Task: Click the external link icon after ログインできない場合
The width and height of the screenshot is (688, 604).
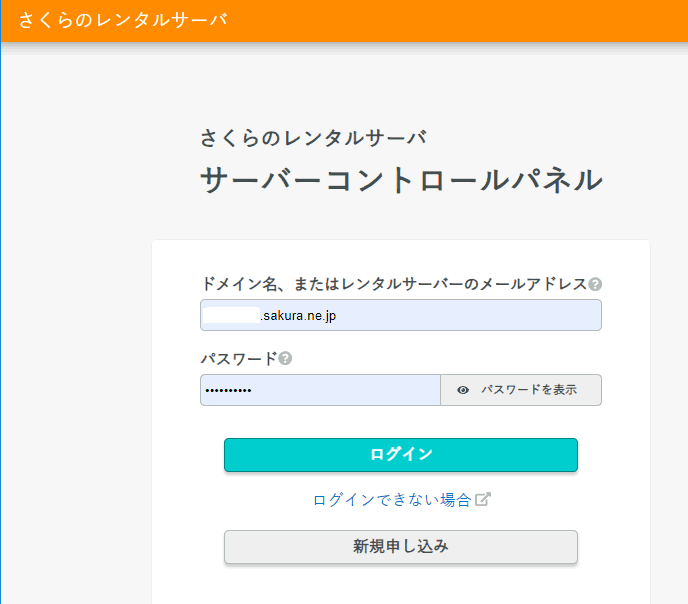Action: point(482,499)
